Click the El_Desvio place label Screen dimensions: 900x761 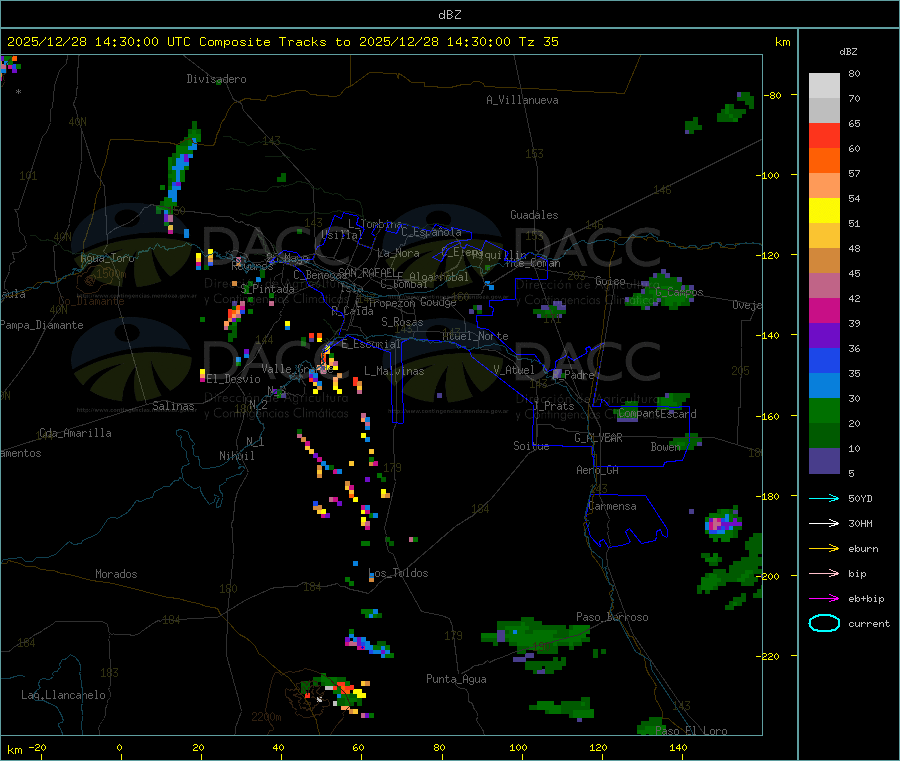coord(233,379)
